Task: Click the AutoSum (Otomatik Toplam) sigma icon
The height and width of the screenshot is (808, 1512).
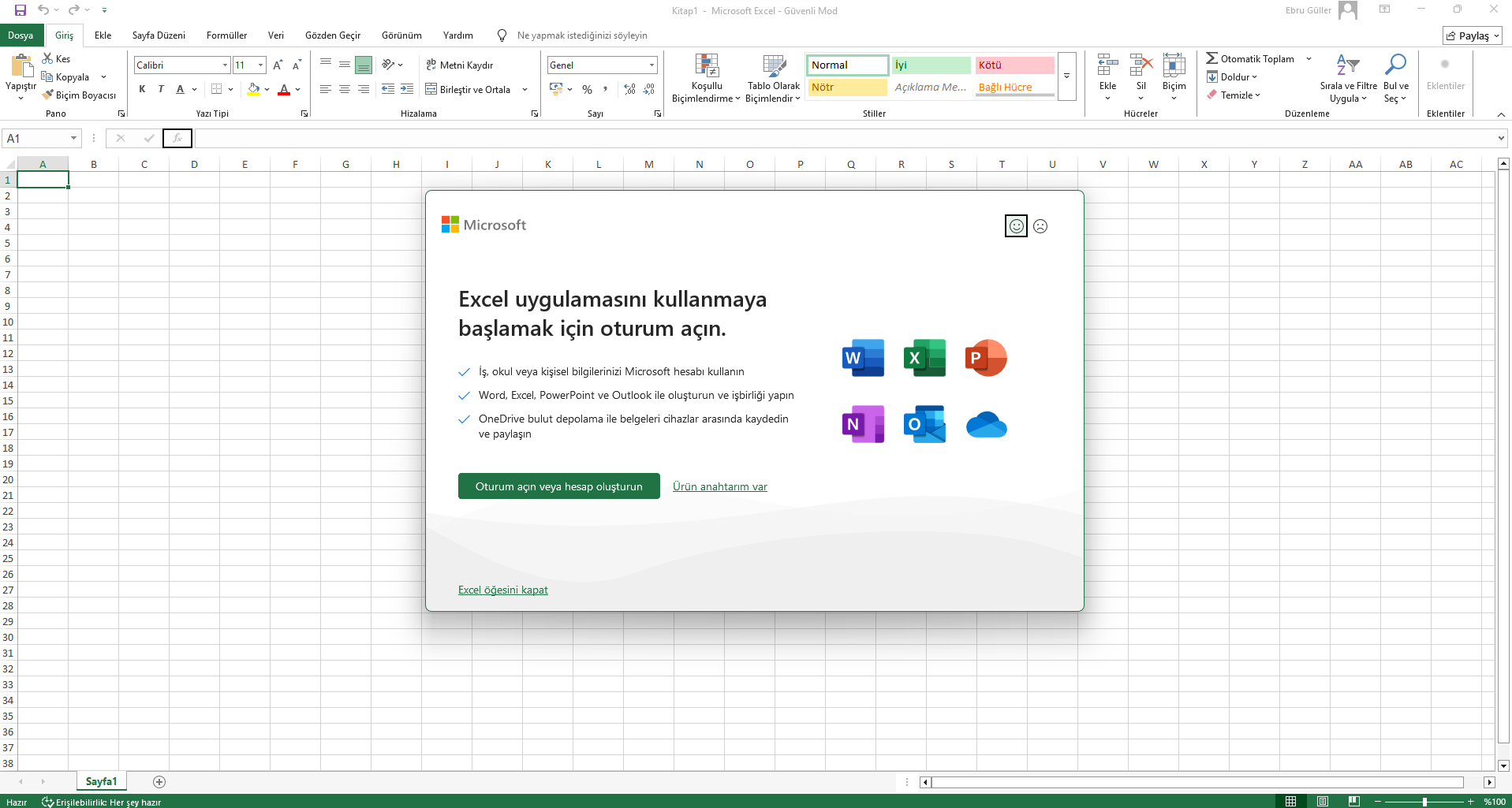Action: coord(1212,58)
